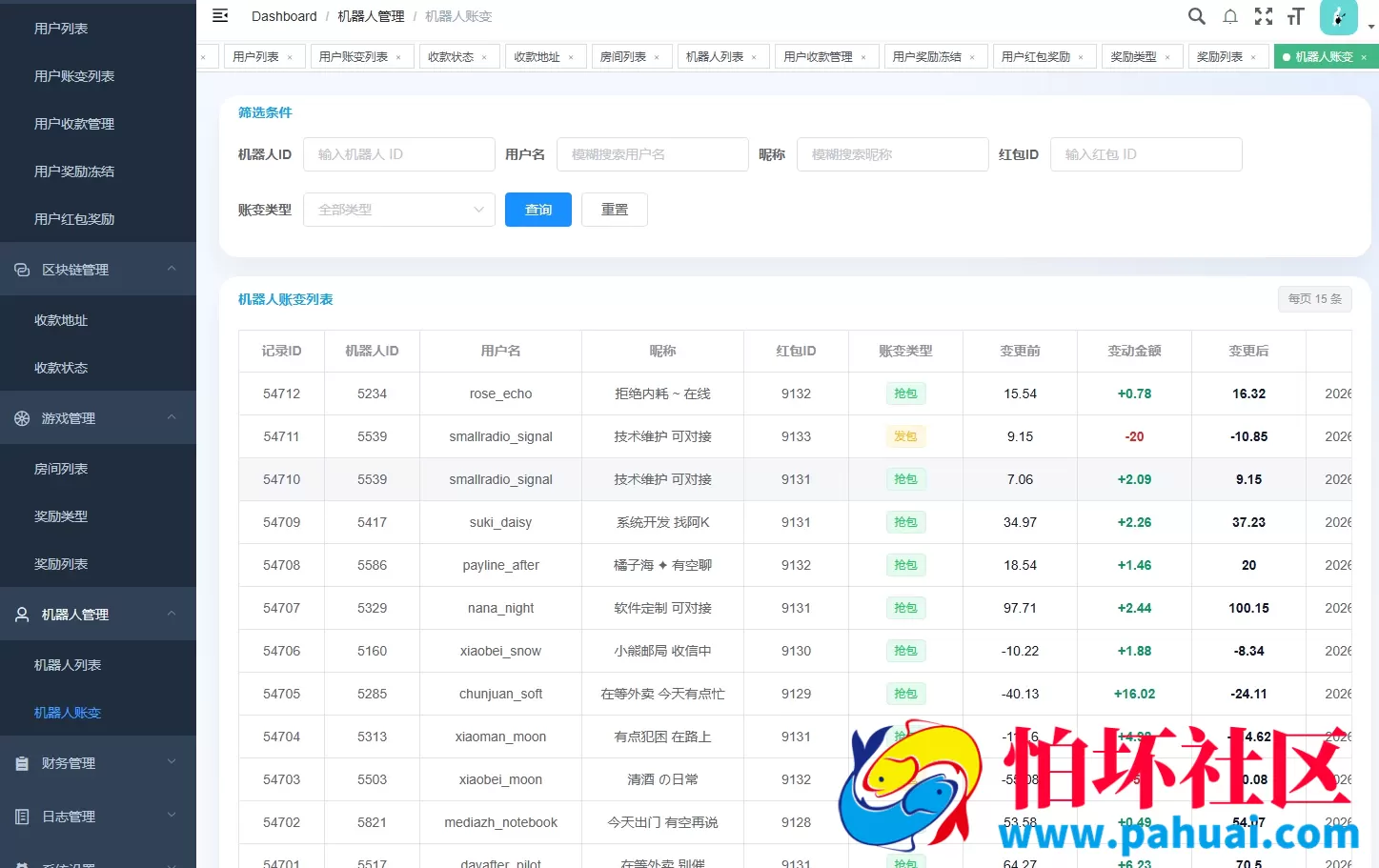Click the +16.02 amount cell
The width and height of the screenshot is (1379, 868).
coord(1134,694)
